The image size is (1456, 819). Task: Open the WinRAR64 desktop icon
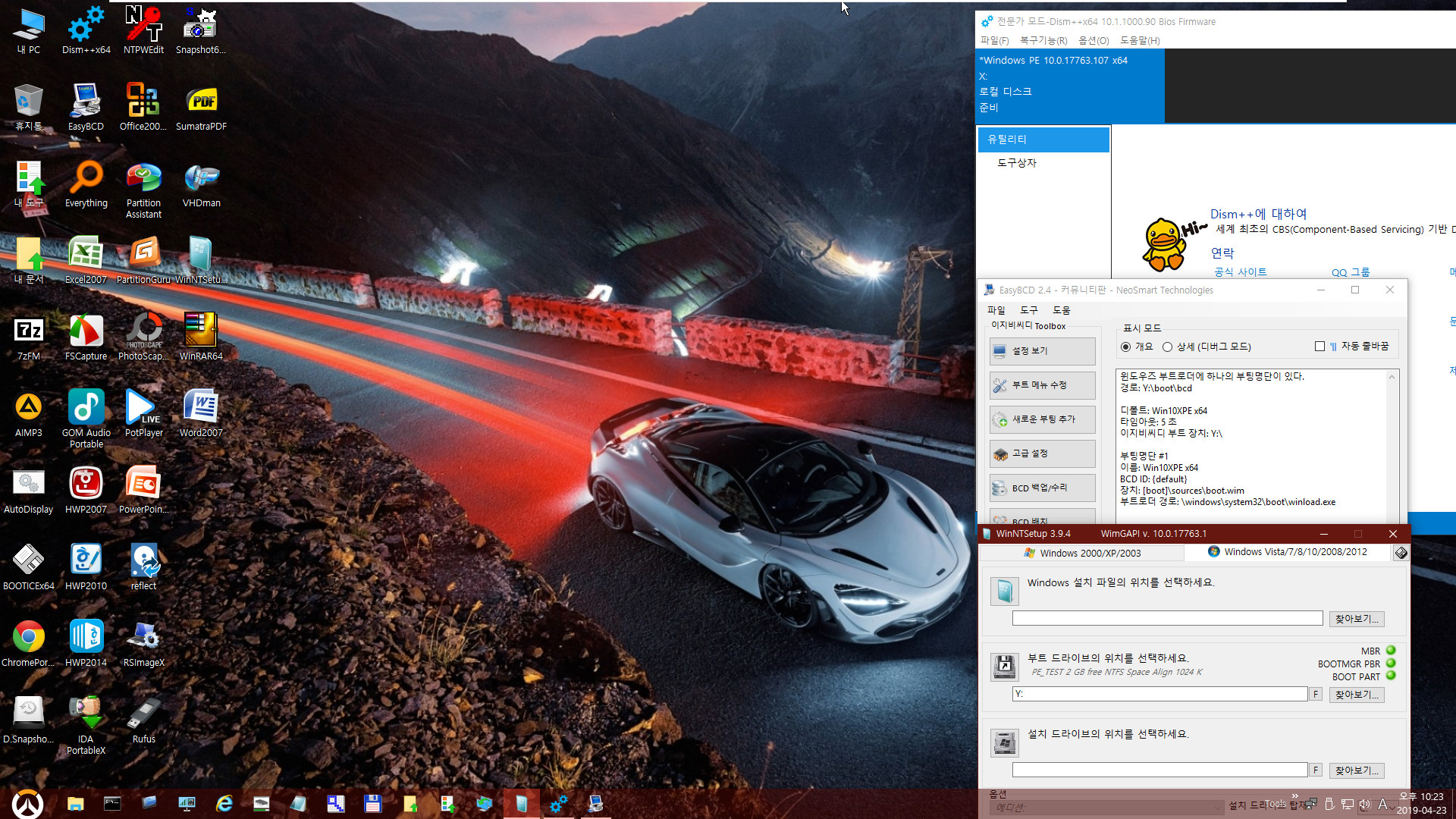[201, 337]
